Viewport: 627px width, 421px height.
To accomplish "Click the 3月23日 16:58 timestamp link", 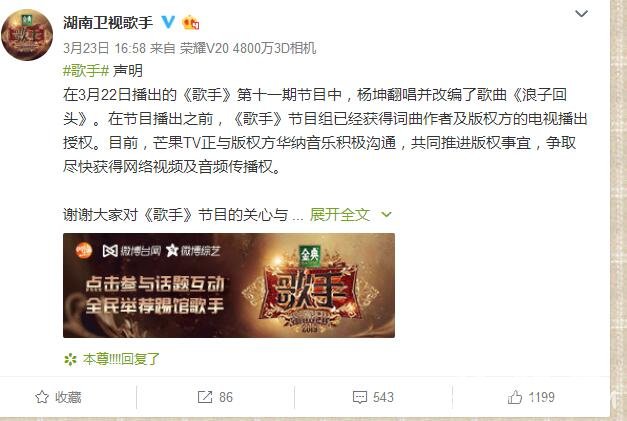I will (104, 48).
